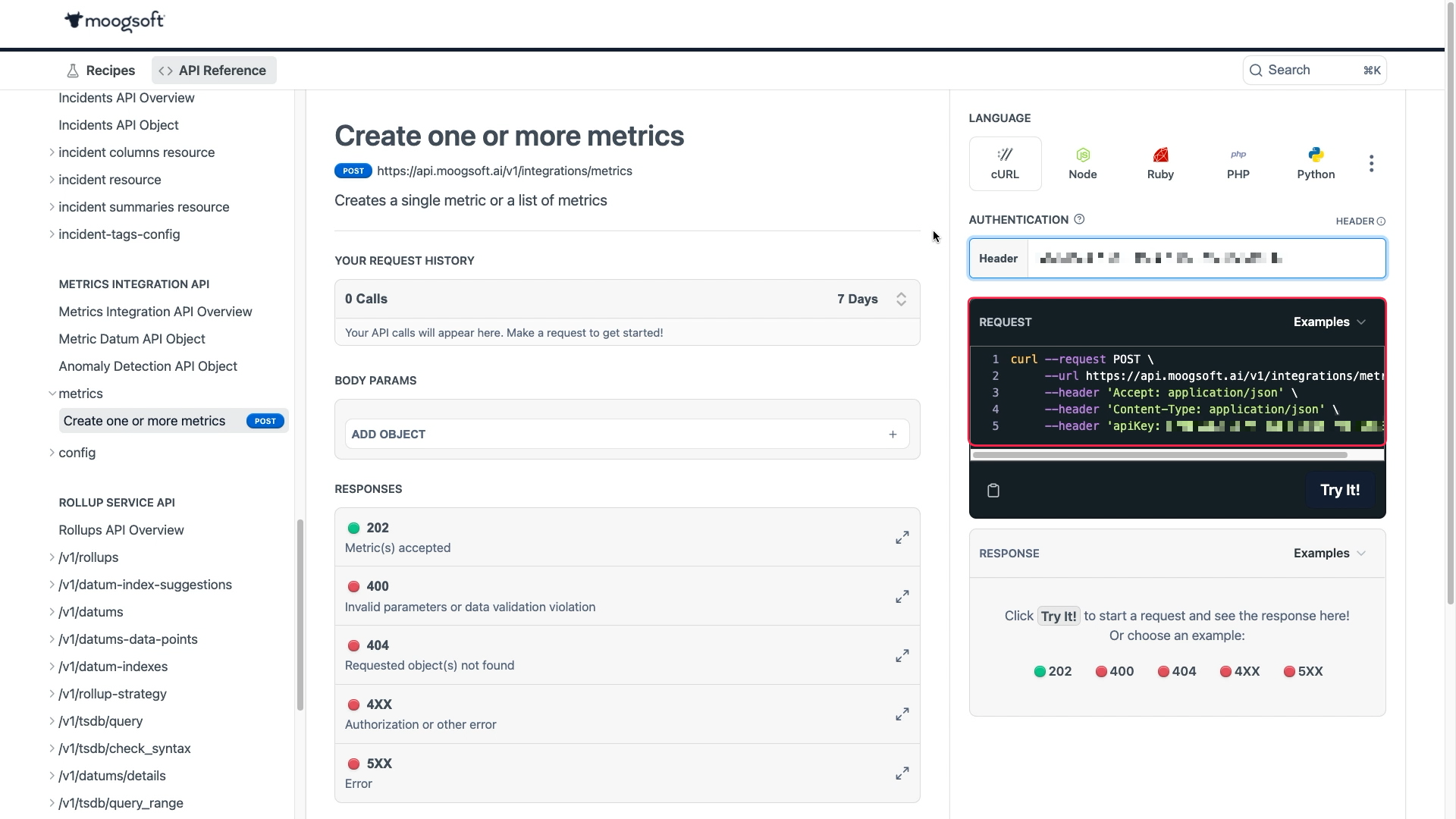Viewport: 1456px width, 819px height.
Task: Open /v1/tsdb/query item
Action: point(101,721)
